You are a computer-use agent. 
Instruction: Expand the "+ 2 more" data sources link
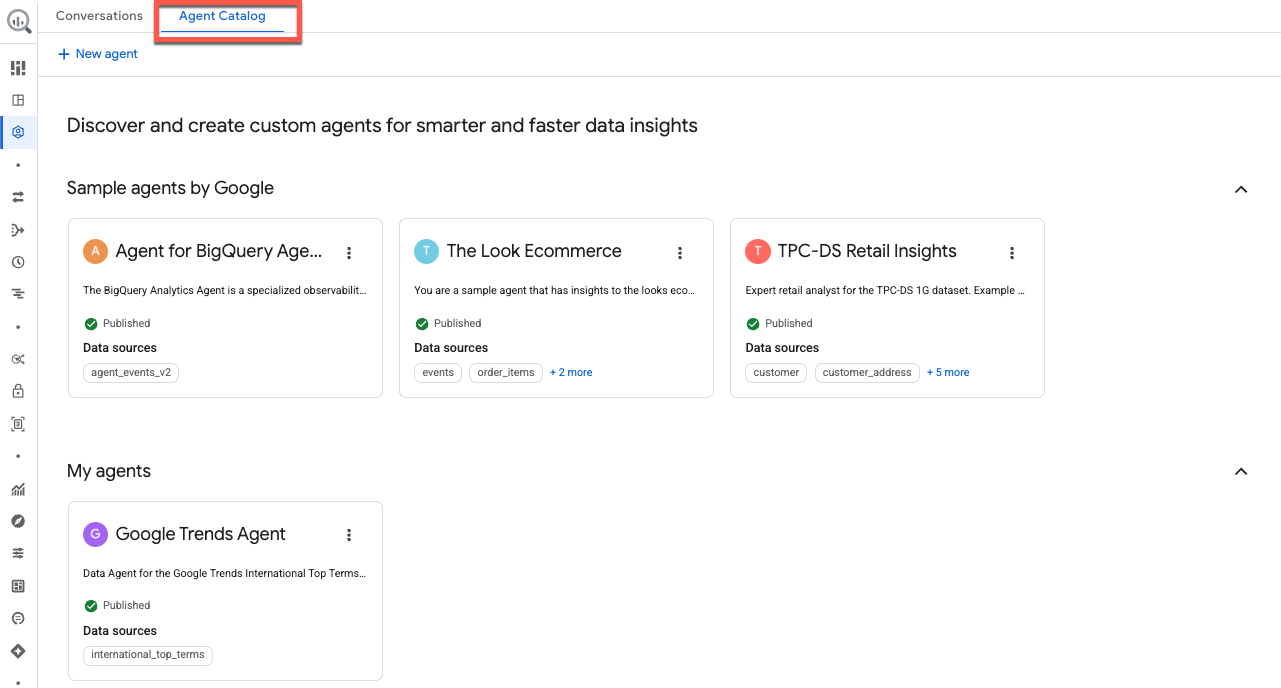571,372
